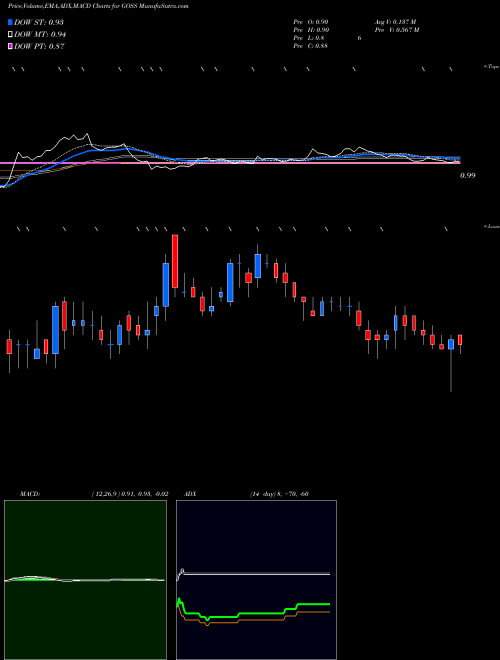Select the 'DOW ST: 0.93' legend text
This screenshot has width=500, height=660.
[x=39, y=22]
